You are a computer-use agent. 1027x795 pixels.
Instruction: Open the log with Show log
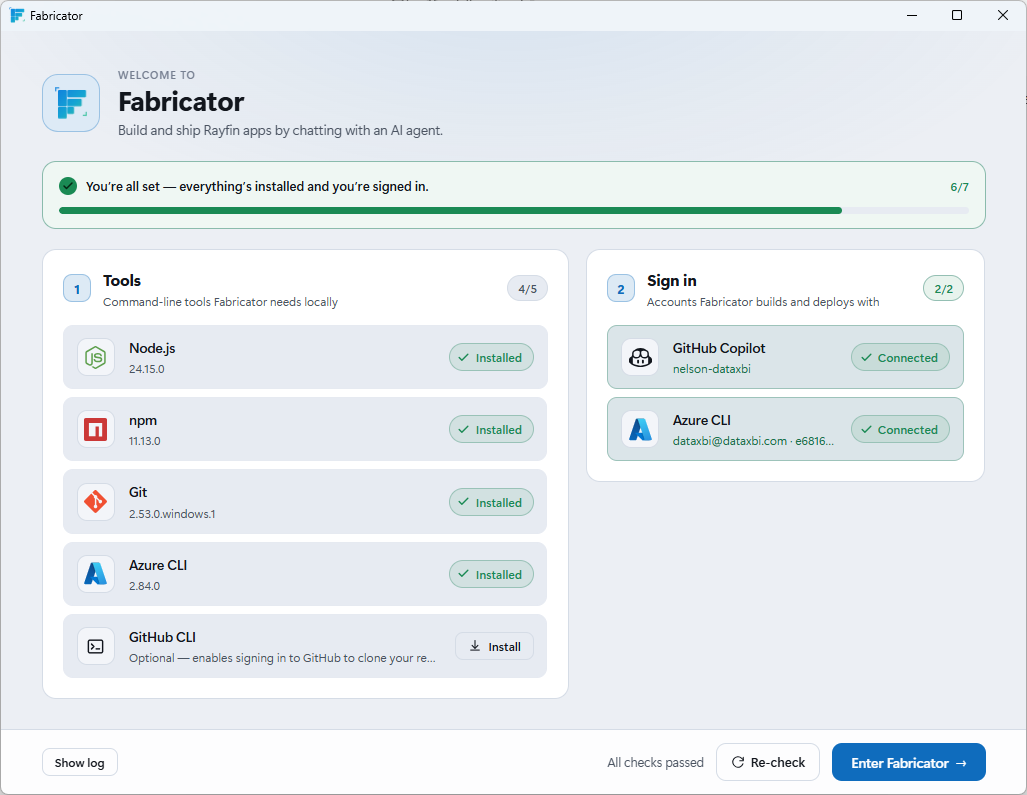[80, 762]
